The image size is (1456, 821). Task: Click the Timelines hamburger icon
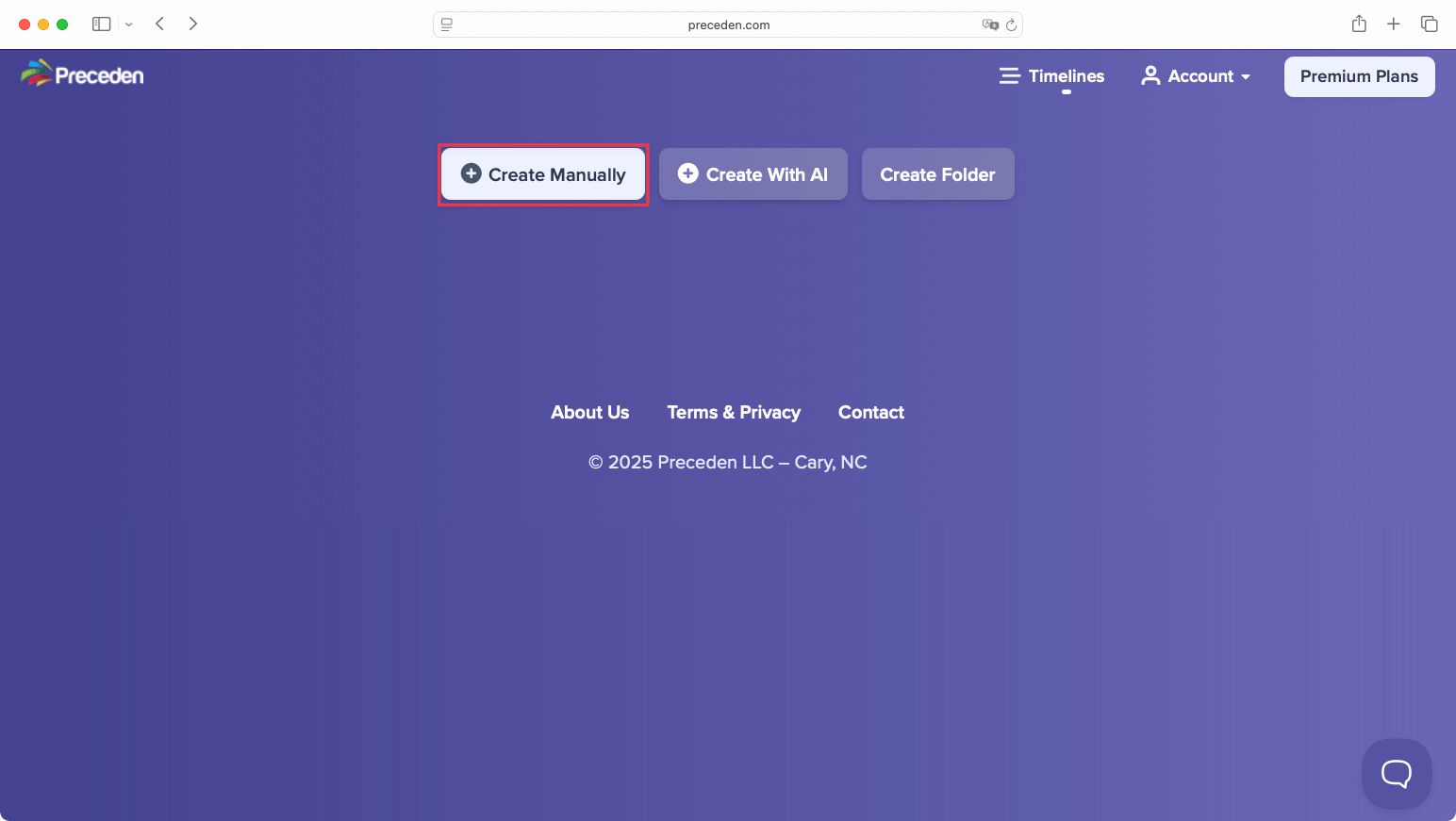1009,75
